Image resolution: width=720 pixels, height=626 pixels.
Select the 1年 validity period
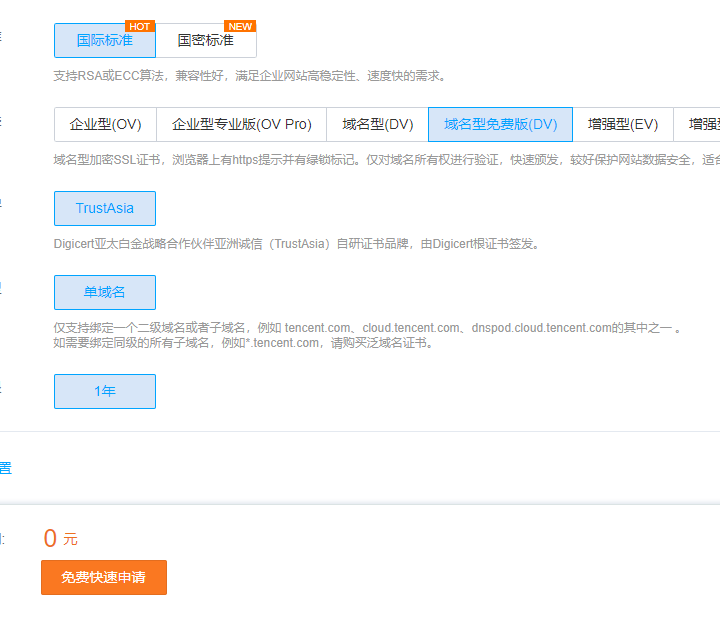(x=105, y=392)
